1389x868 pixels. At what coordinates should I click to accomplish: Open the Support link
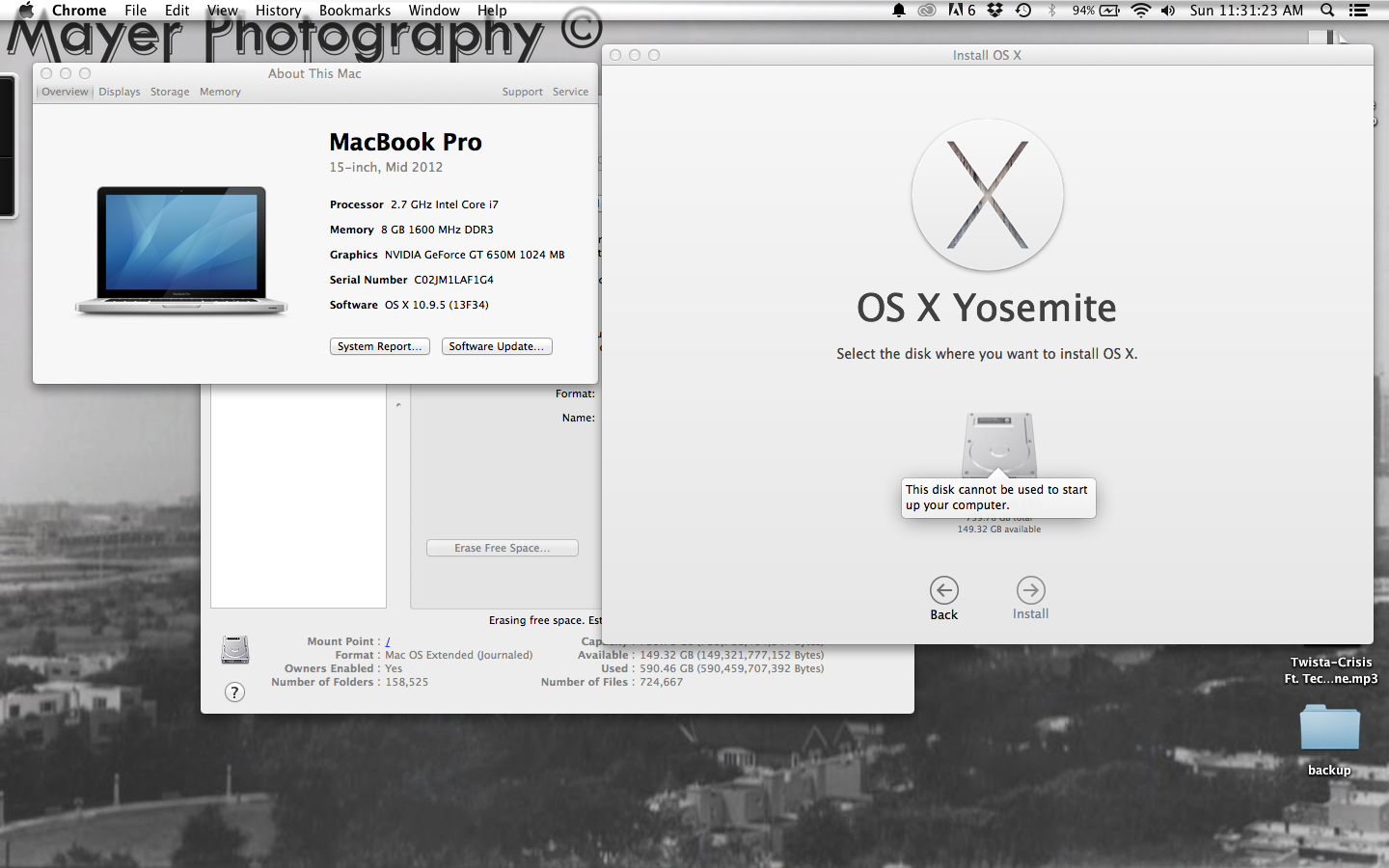pyautogui.click(x=522, y=92)
